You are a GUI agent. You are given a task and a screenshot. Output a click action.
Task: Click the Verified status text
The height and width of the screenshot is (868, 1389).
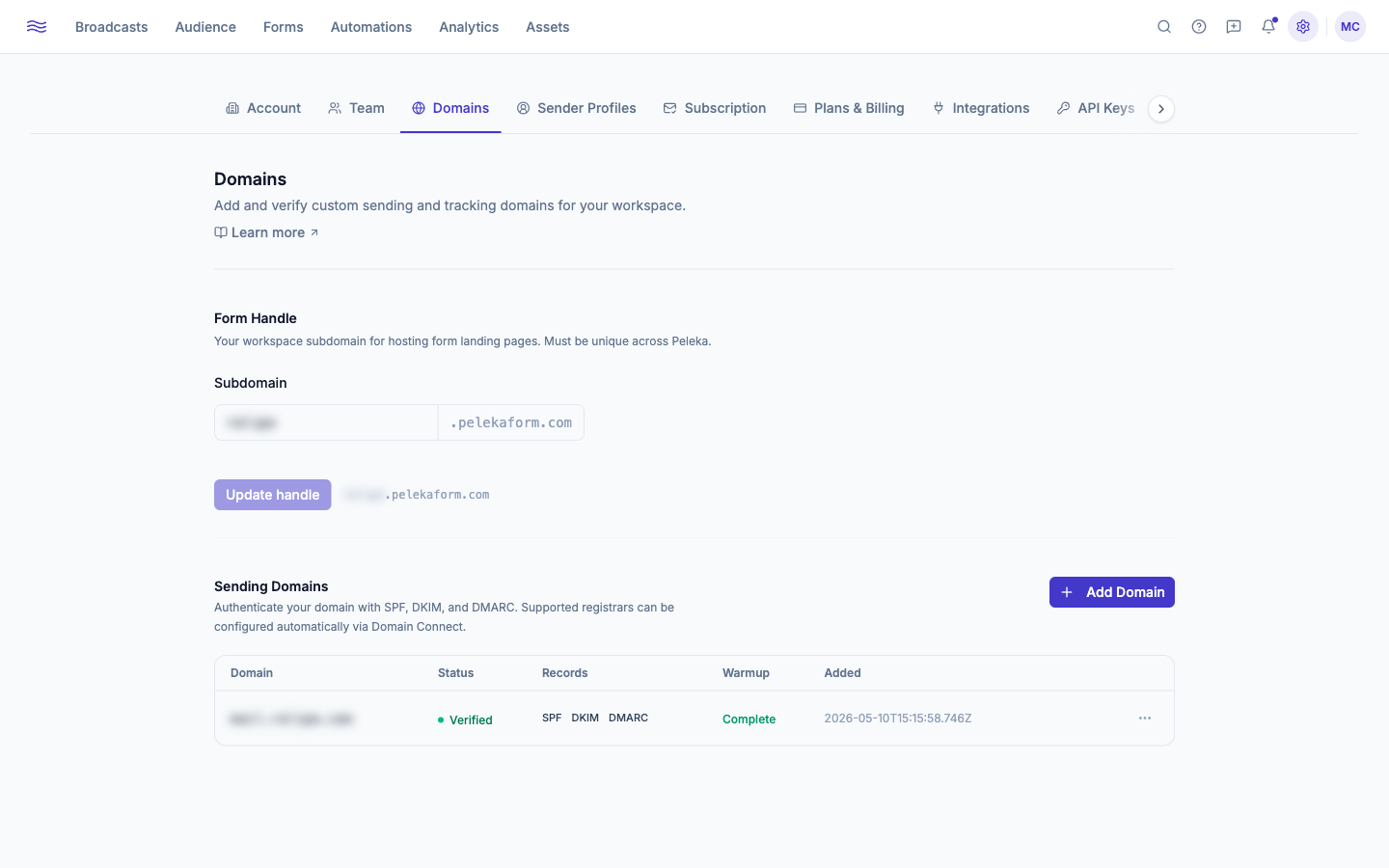point(471,720)
